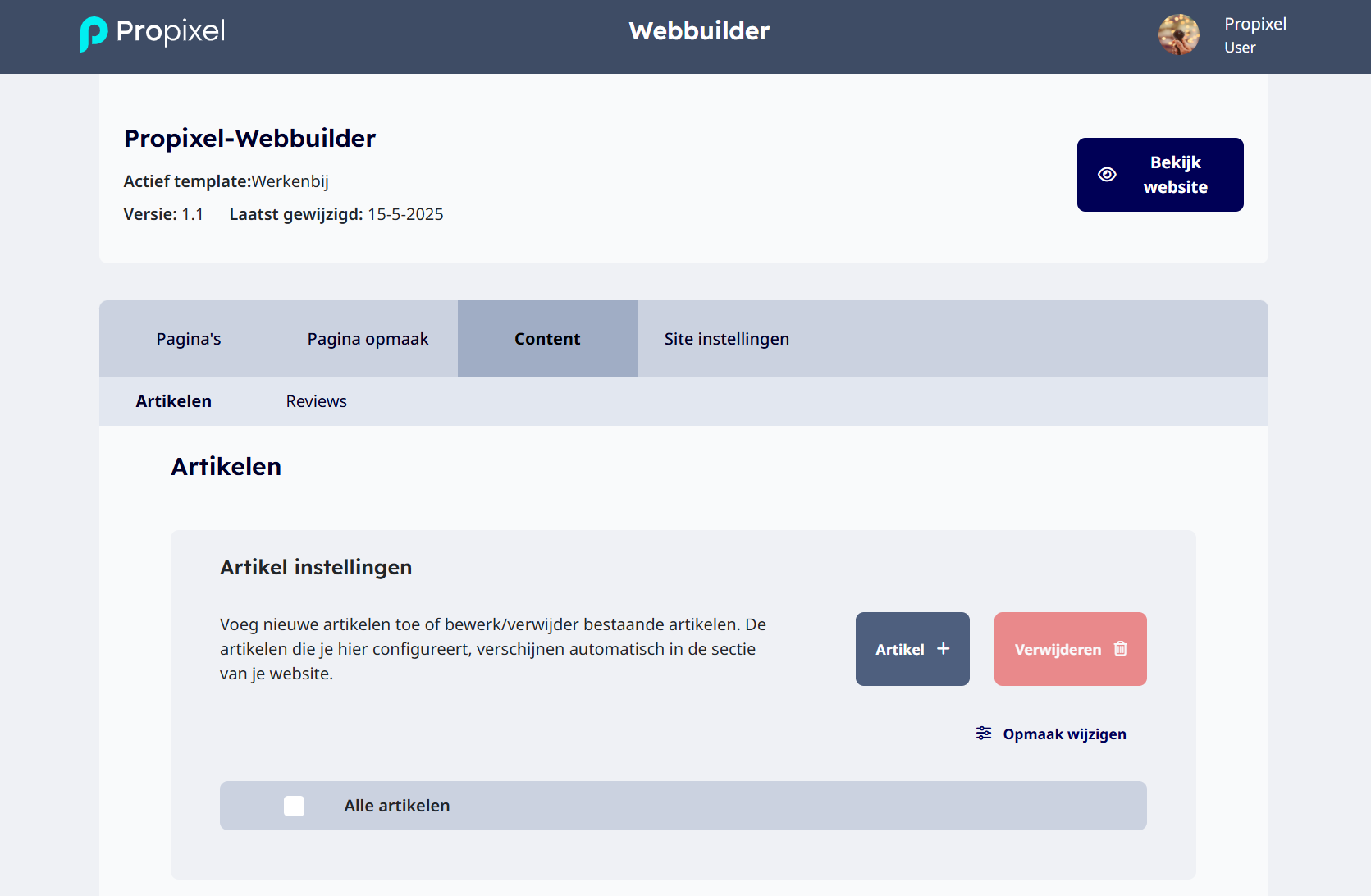Viewport: 1371px width, 896px height.
Task: Click the Actief template: Werkenbij text
Action: (x=226, y=181)
